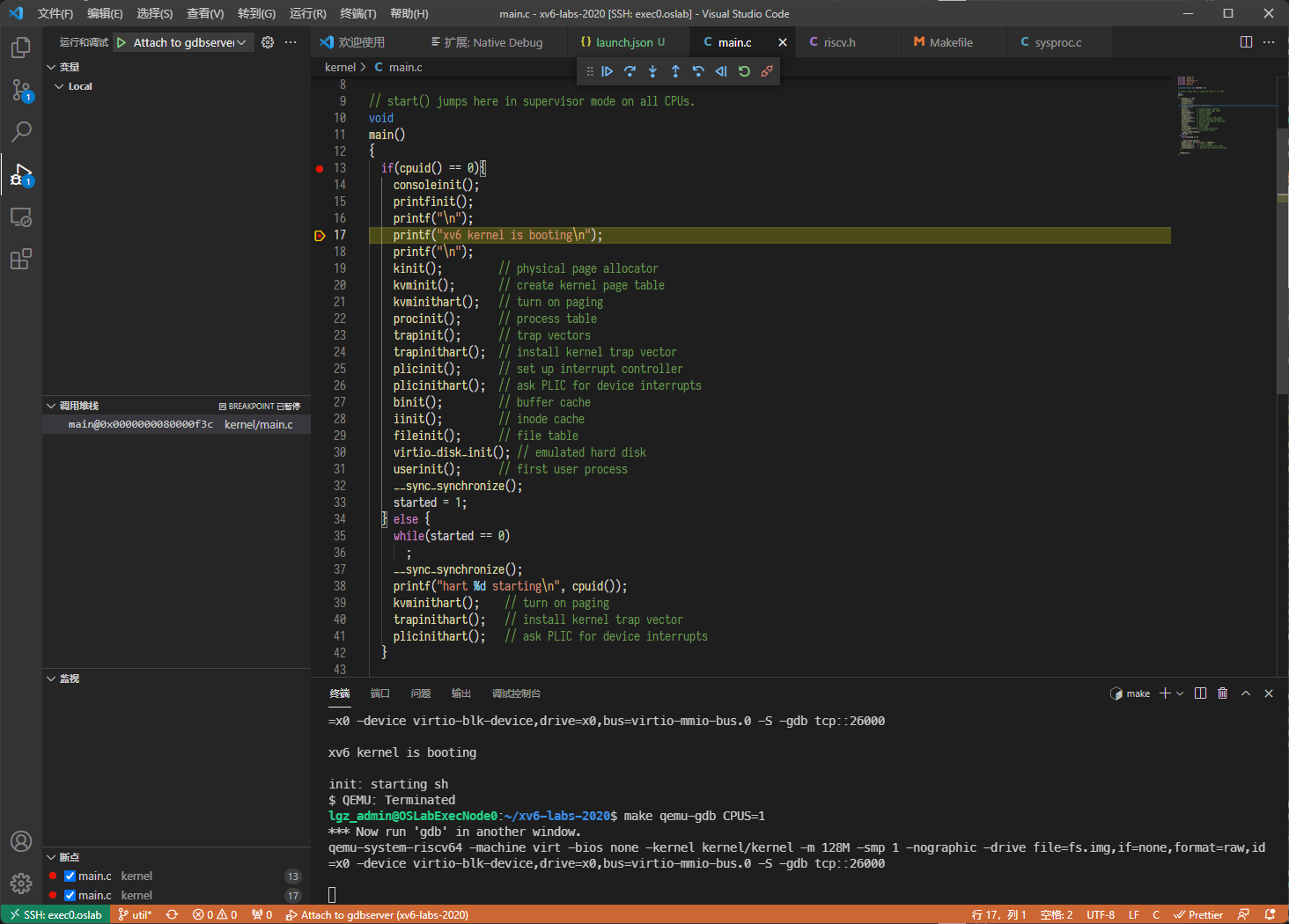
Task: Toggle the breakpoint dot at line 13
Action: tap(320, 168)
